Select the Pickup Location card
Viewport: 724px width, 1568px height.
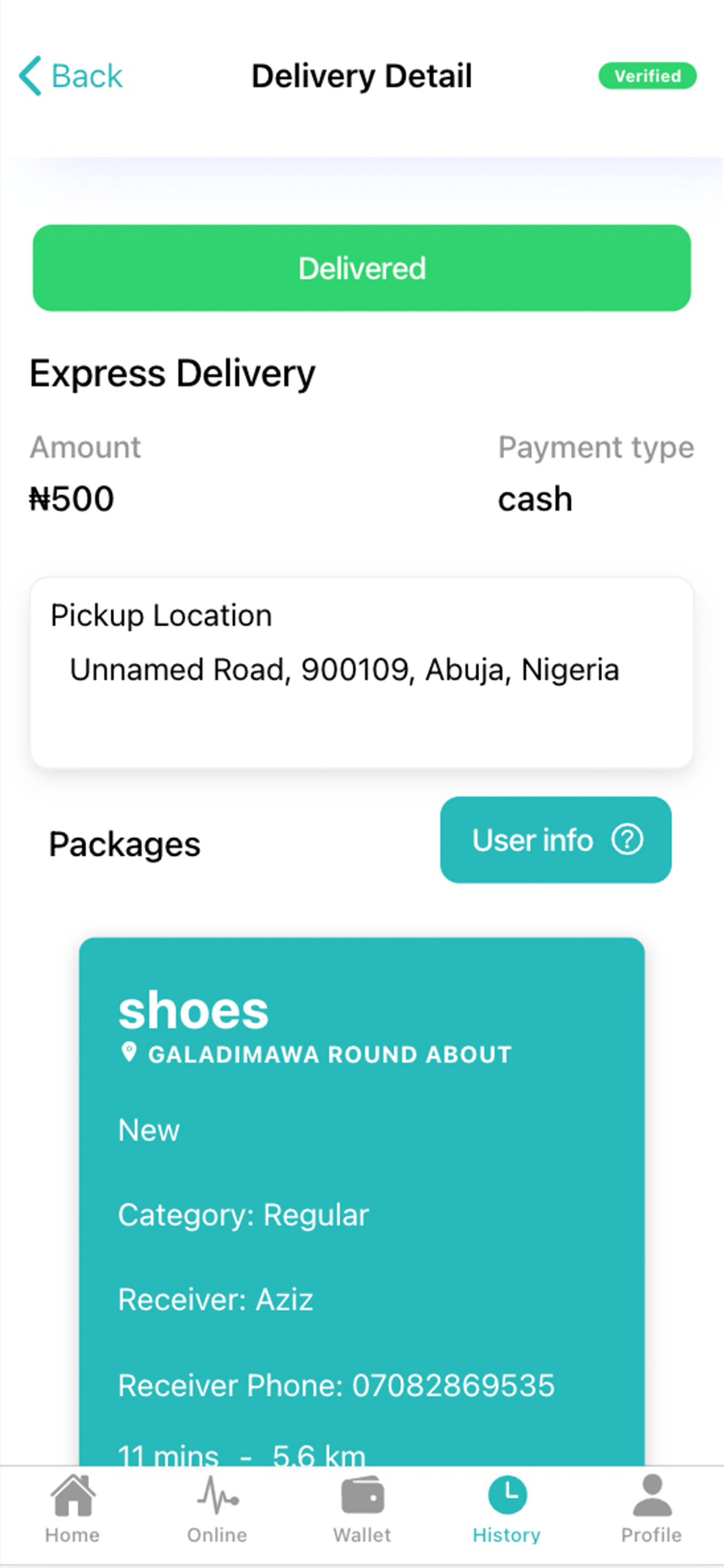[x=362, y=673]
